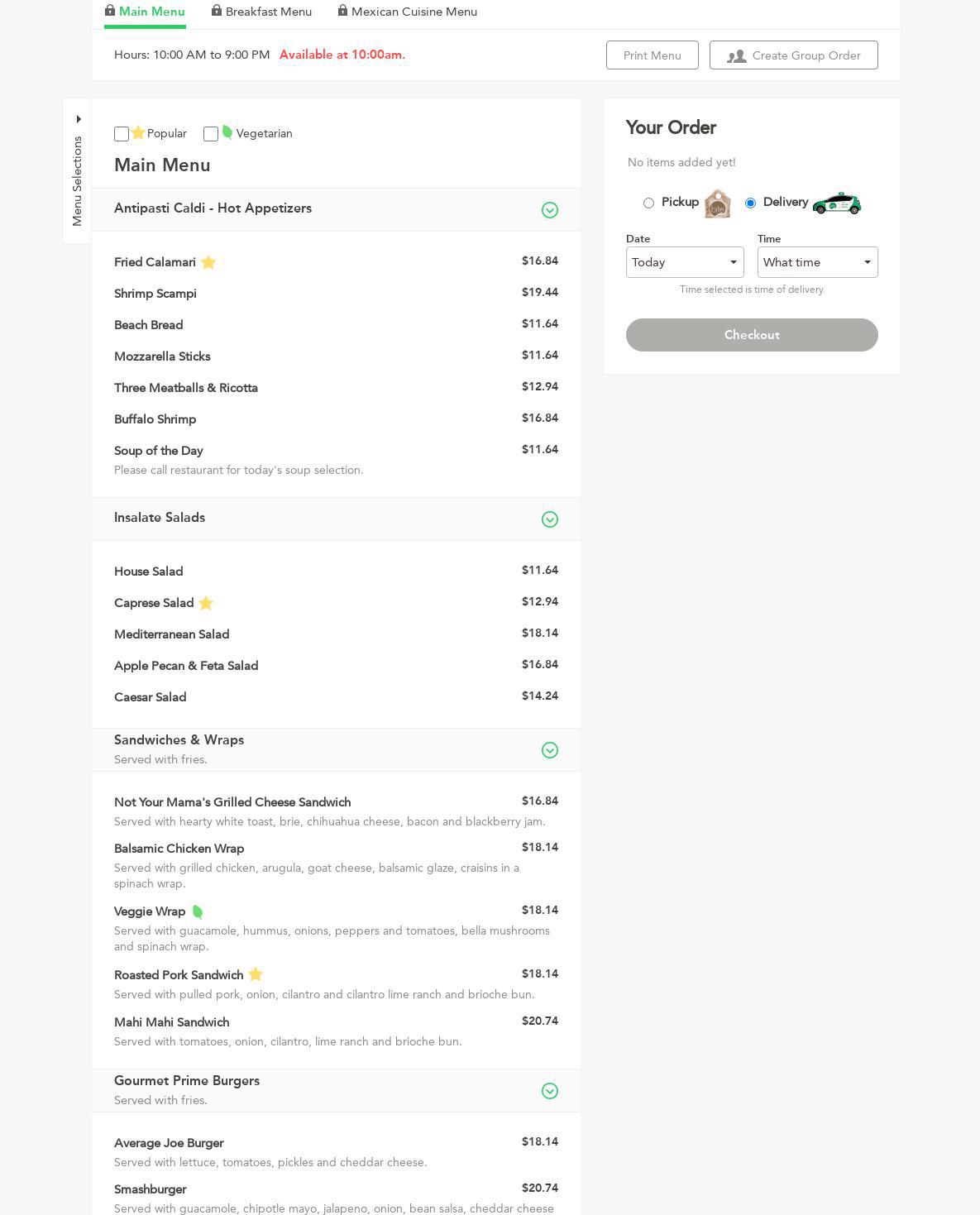The width and height of the screenshot is (980, 1215).
Task: Click the Print Menu button
Action: tap(652, 55)
